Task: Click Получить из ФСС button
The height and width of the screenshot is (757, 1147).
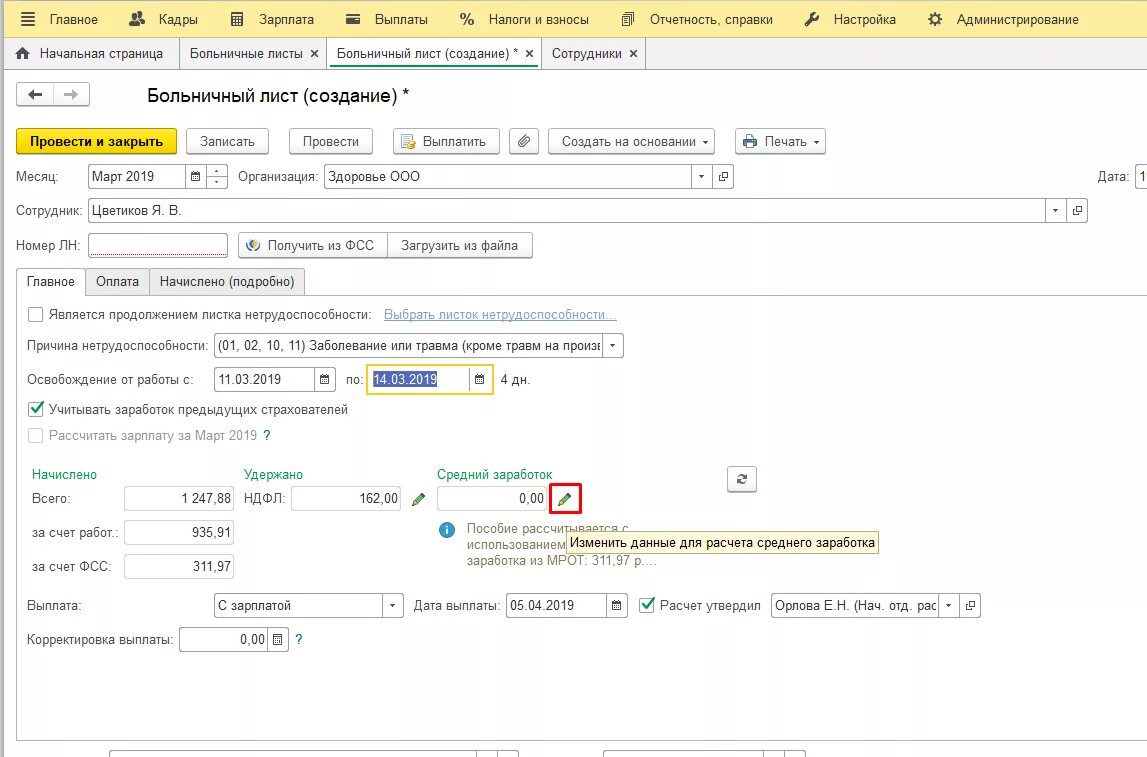Action: pos(312,245)
